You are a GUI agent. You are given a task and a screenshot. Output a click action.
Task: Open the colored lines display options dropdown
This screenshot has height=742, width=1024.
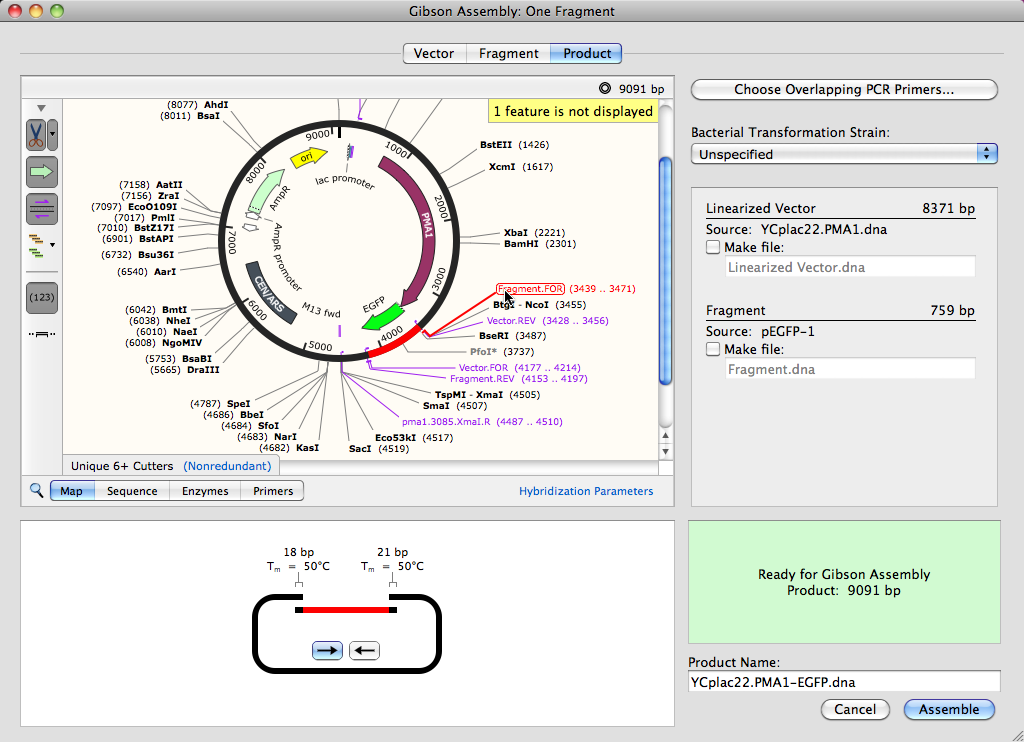click(41, 243)
